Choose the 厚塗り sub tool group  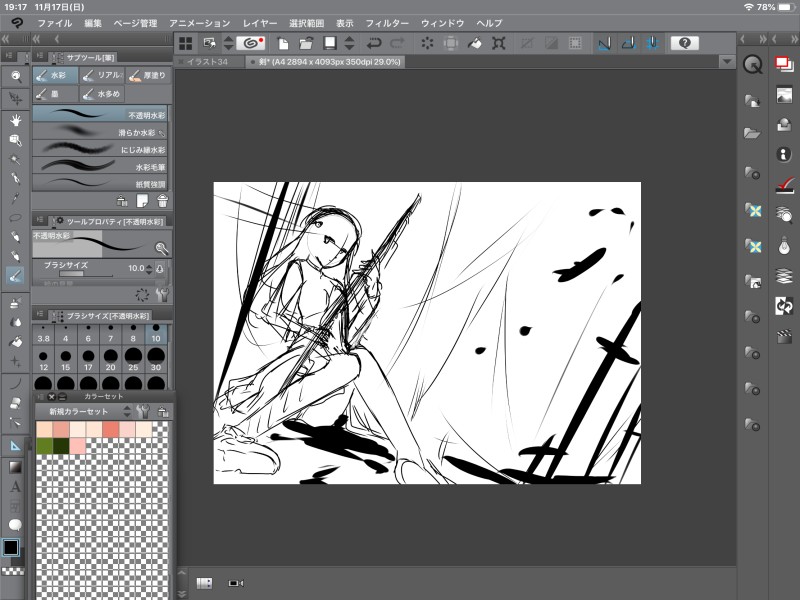[146, 74]
